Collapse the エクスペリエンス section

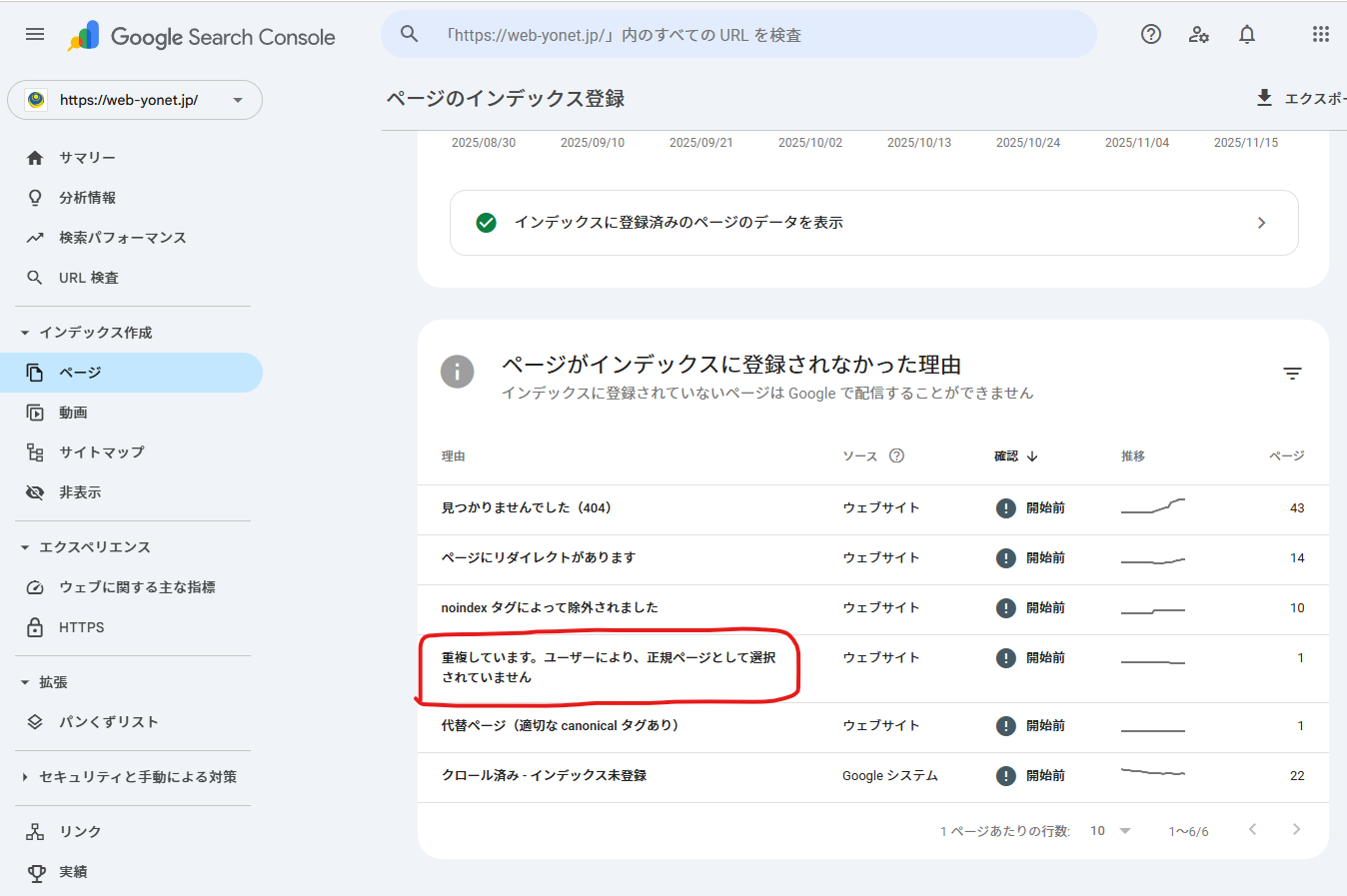point(25,547)
